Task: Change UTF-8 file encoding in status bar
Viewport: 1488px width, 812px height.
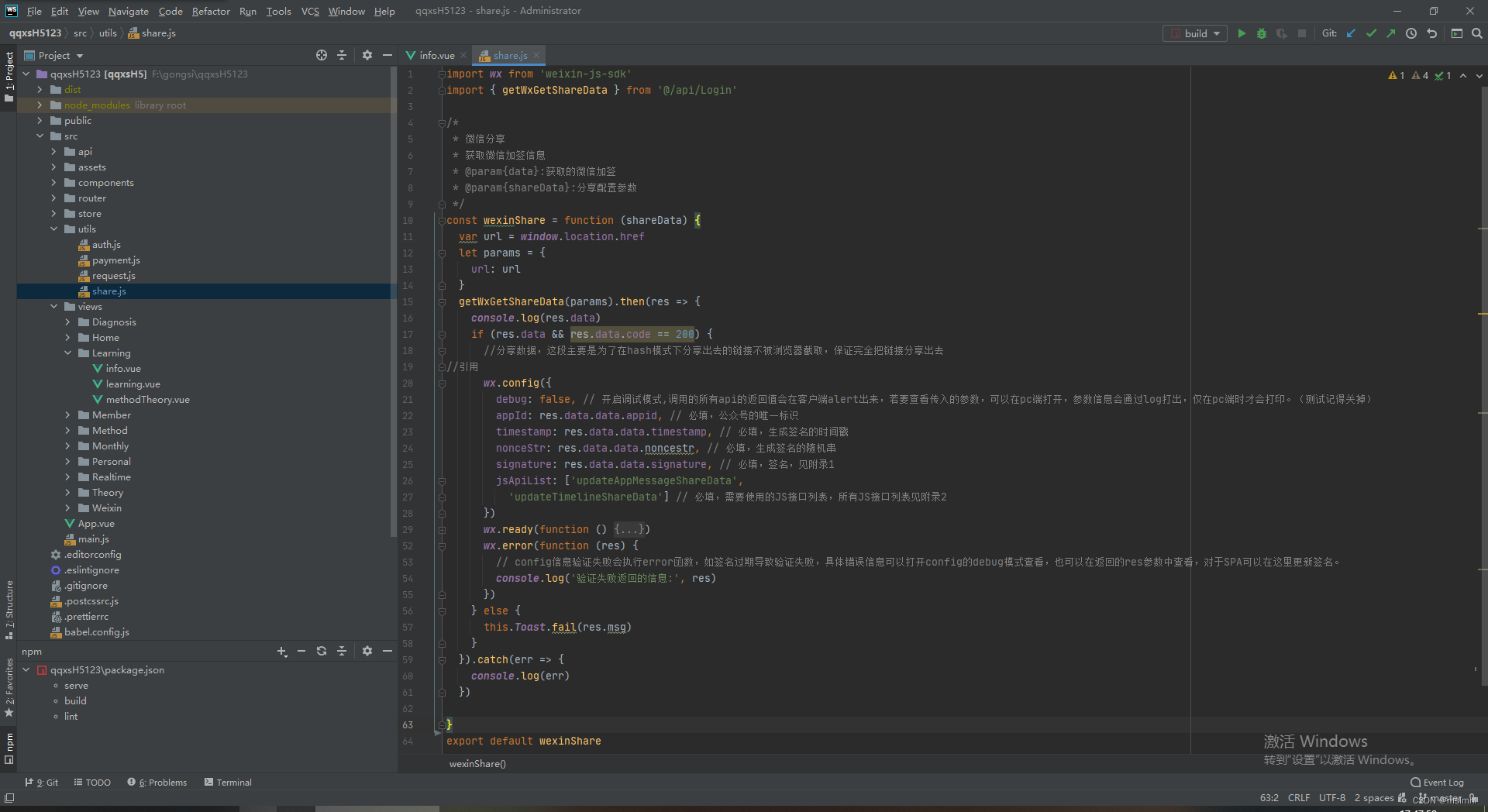Action: click(1332, 798)
